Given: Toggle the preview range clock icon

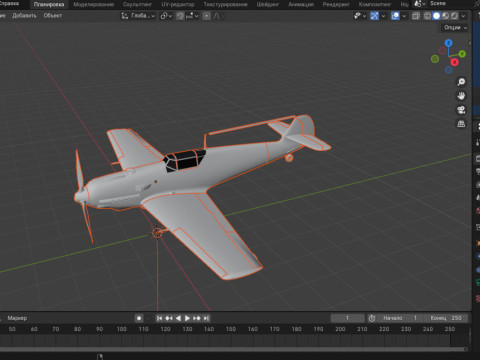Looking at the screenshot, I should click(372, 318).
